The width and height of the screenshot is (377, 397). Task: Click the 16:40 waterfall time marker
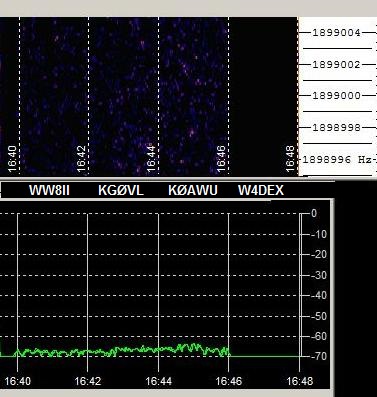click(x=12, y=159)
